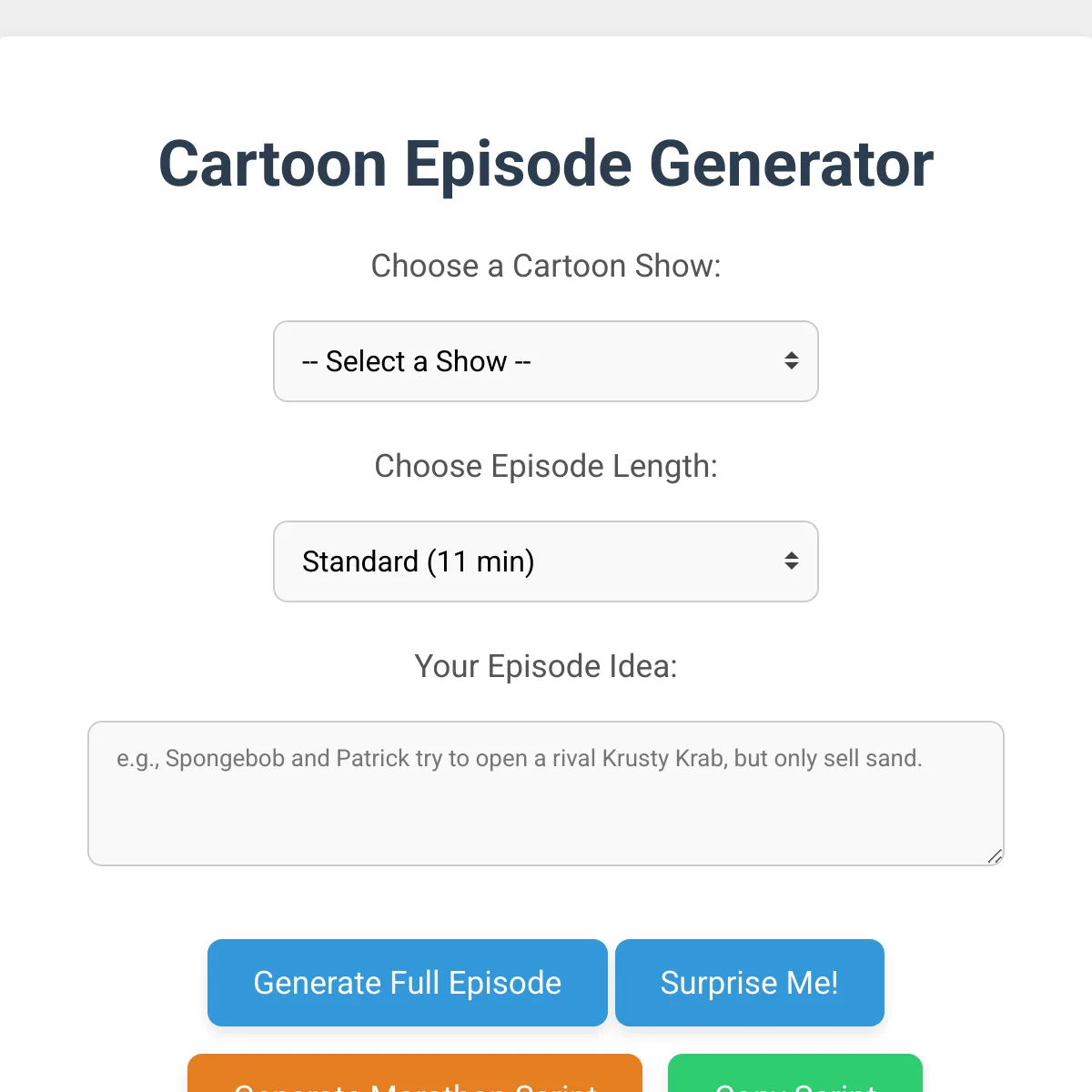Click the Cartoon Episode Generator heading

click(x=546, y=165)
